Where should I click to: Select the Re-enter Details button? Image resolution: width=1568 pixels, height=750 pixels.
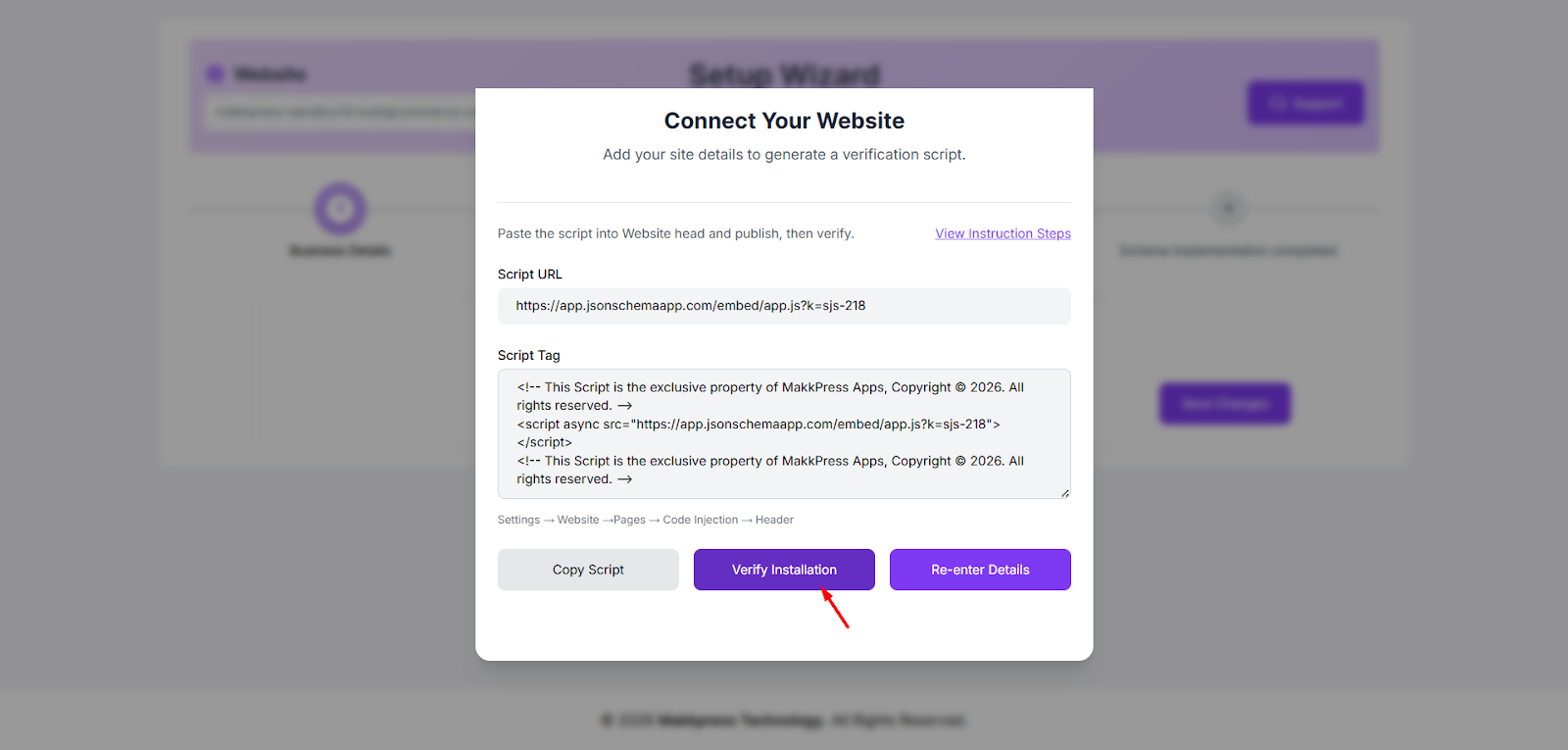(x=980, y=570)
